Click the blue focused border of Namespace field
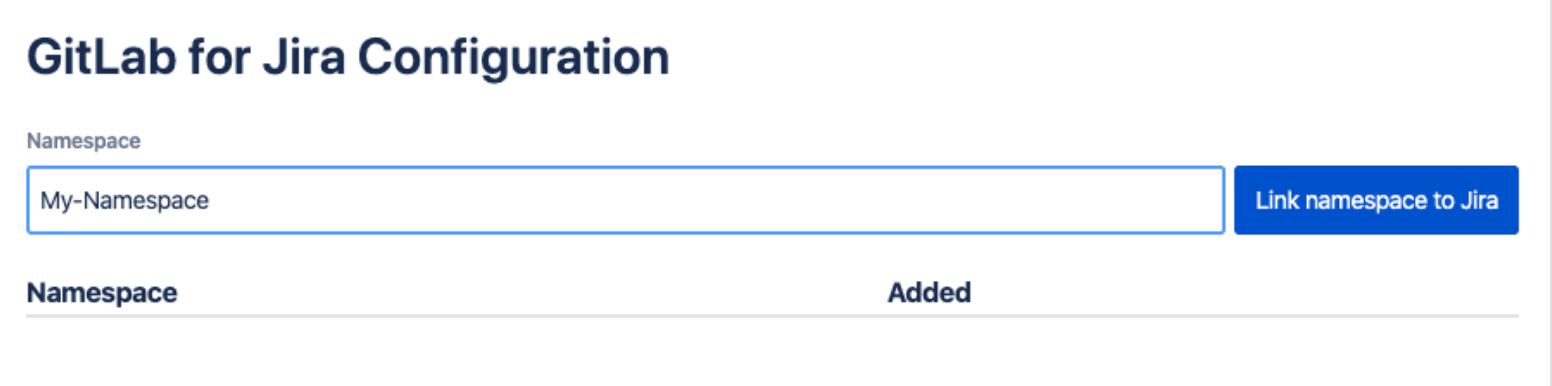 [626, 167]
